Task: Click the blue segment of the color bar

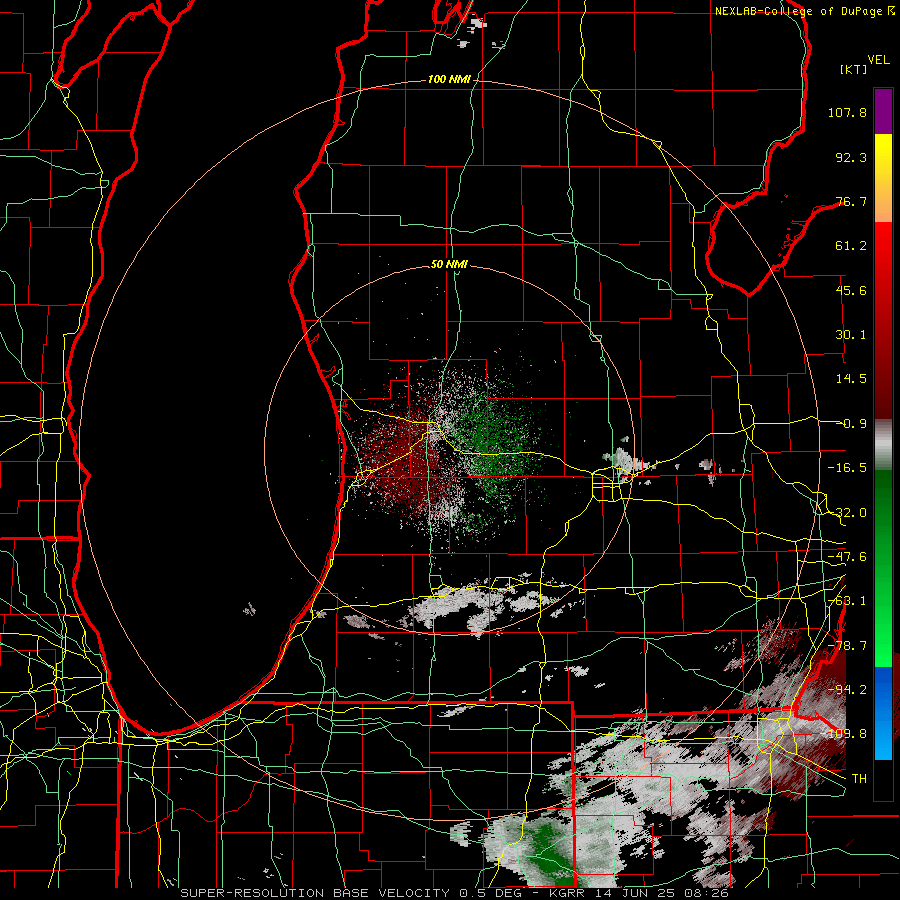Action: pos(883,713)
